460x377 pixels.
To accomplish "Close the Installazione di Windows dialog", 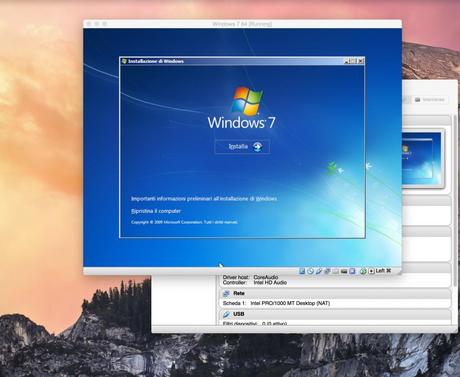I will [x=361, y=61].
